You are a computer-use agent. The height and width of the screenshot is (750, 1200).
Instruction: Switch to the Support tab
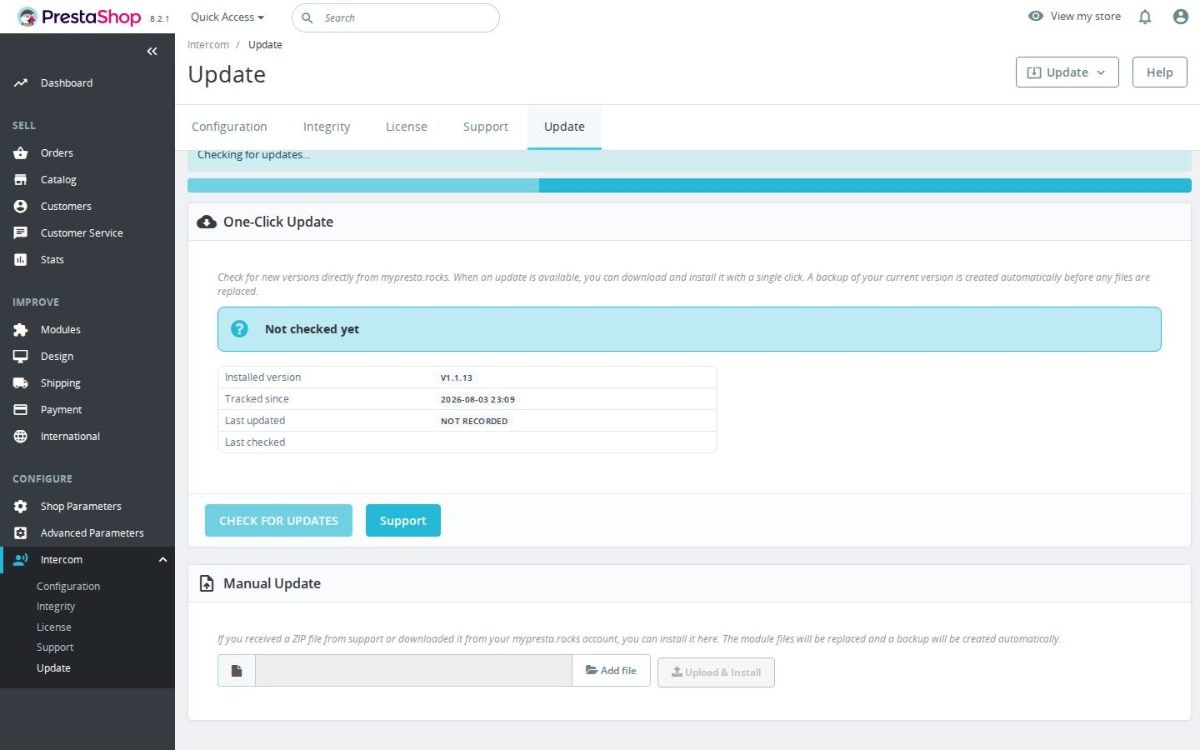tap(485, 127)
